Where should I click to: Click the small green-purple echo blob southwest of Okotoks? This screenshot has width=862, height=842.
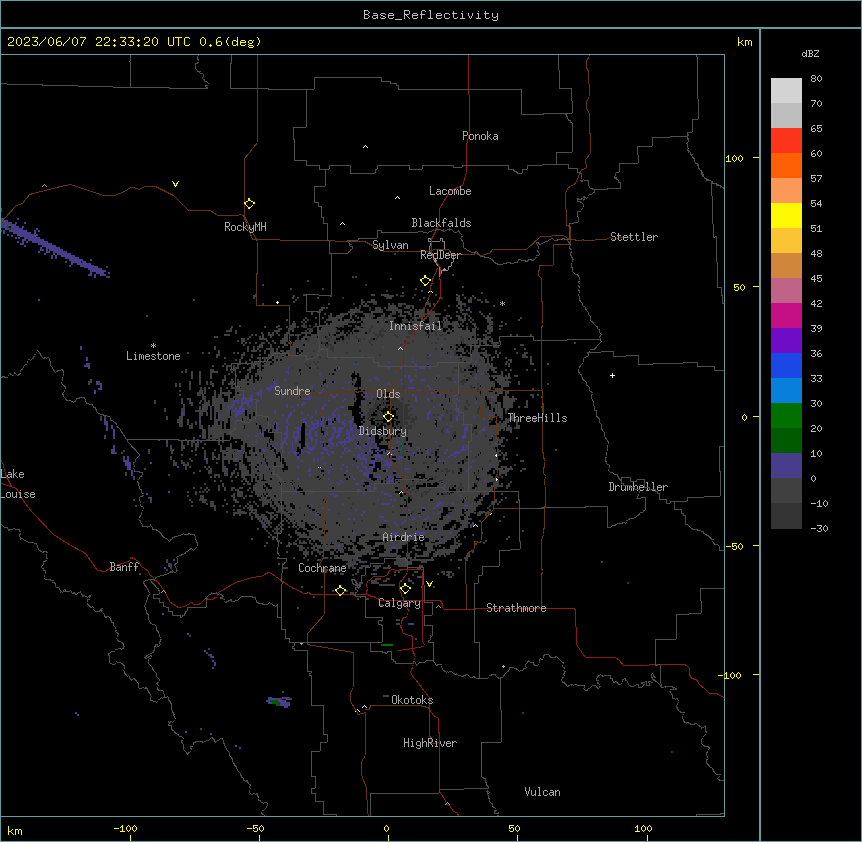coord(279,702)
